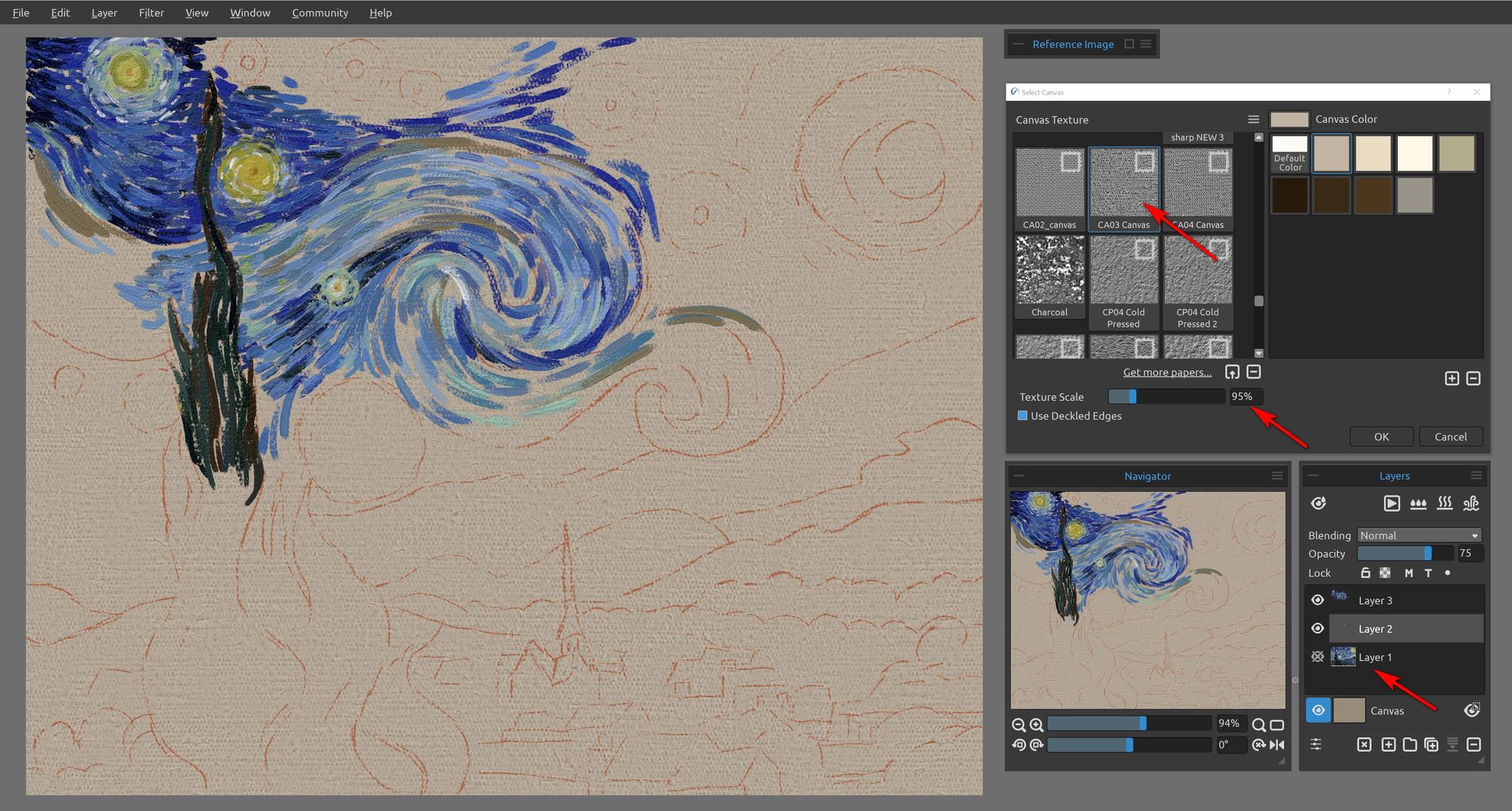
Task: Hide Layer 3 with its eye icon
Action: coord(1317,600)
